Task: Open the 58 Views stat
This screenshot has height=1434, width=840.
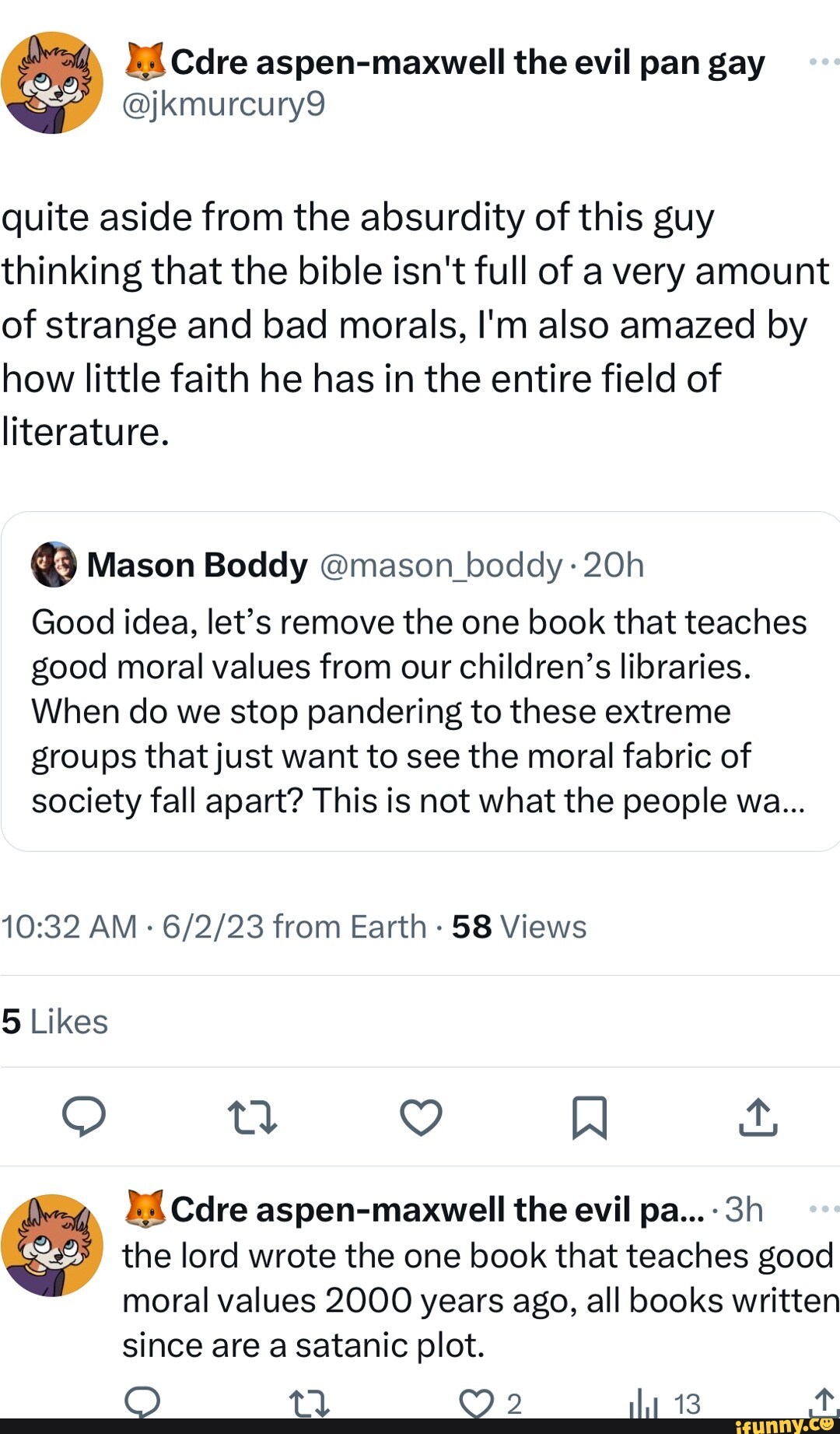Action: click(x=519, y=927)
